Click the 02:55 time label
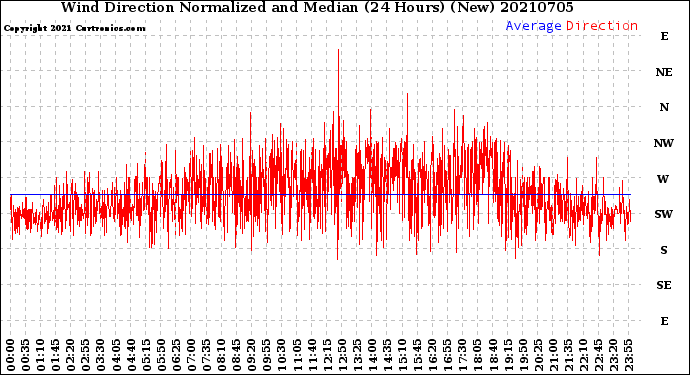The height and width of the screenshot is (375, 690). click(86, 355)
